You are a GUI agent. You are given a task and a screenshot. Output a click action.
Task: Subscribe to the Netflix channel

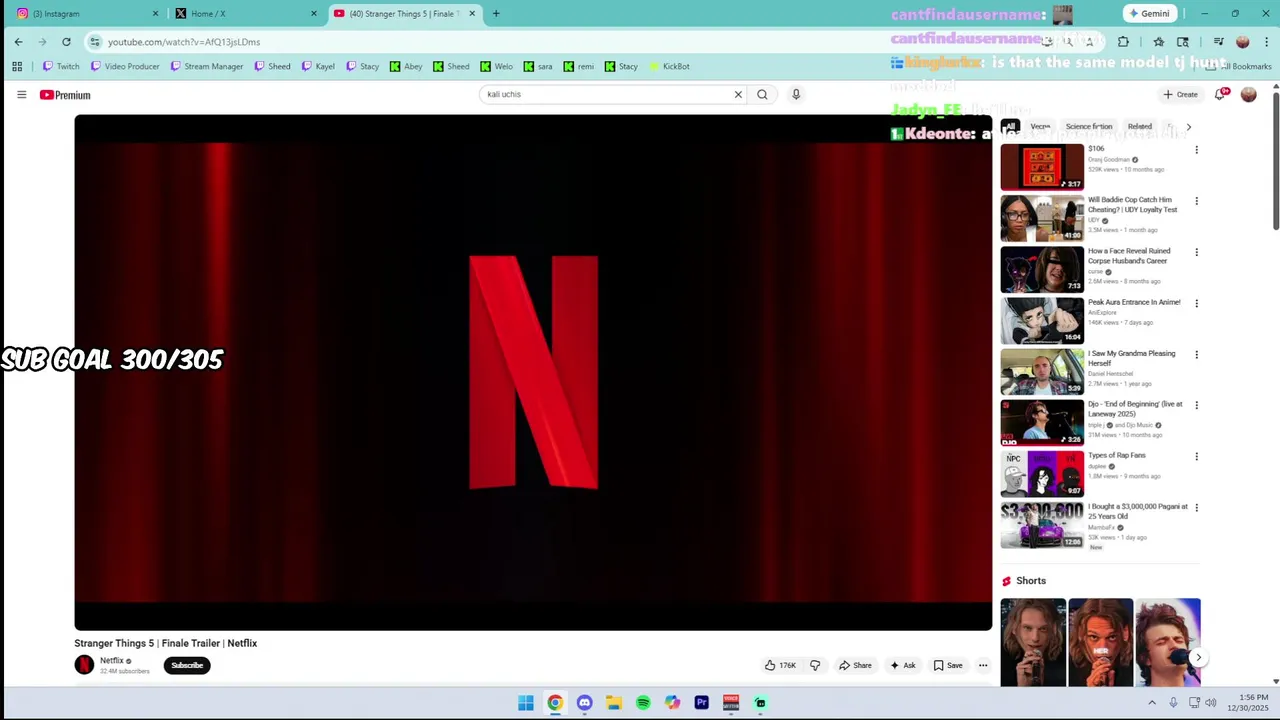[x=187, y=665]
